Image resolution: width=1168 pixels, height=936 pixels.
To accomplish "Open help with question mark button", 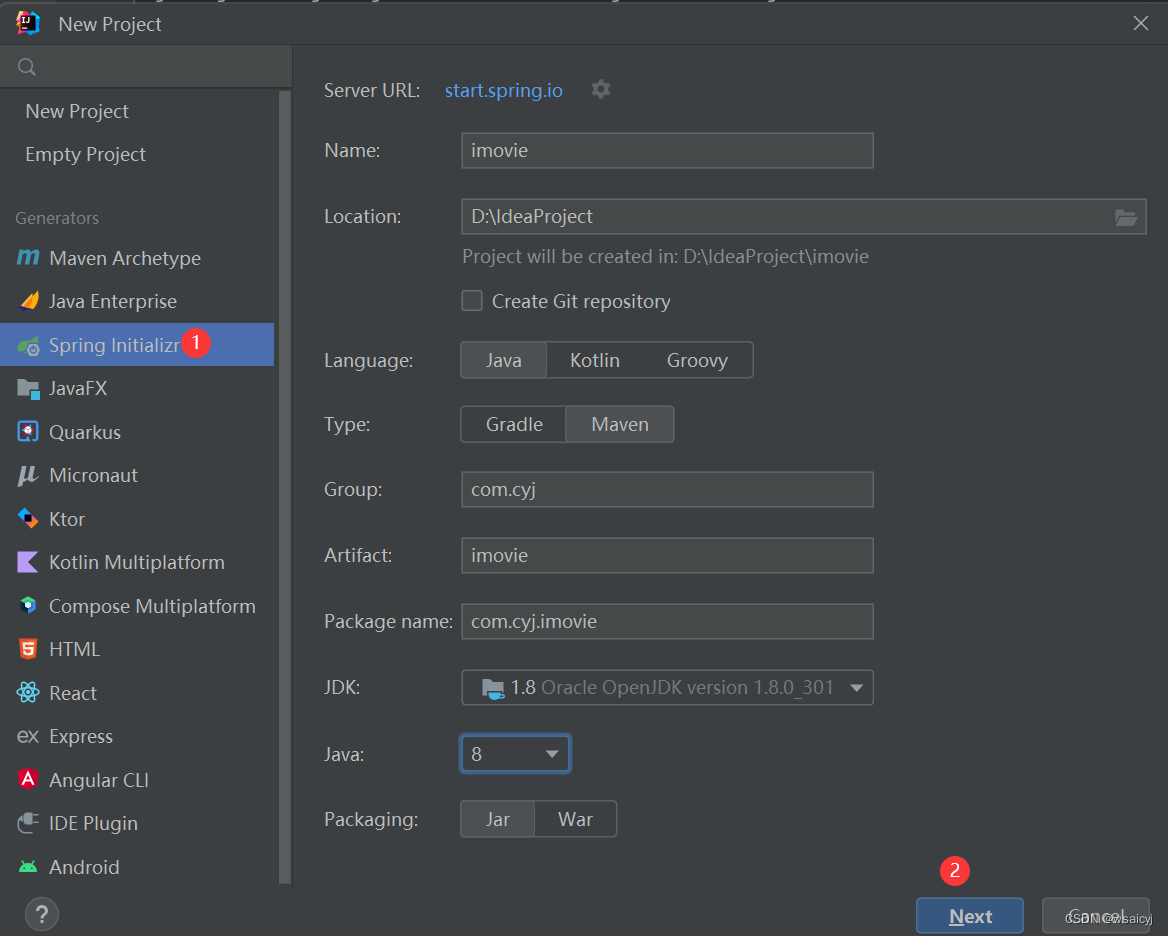I will 42,914.
